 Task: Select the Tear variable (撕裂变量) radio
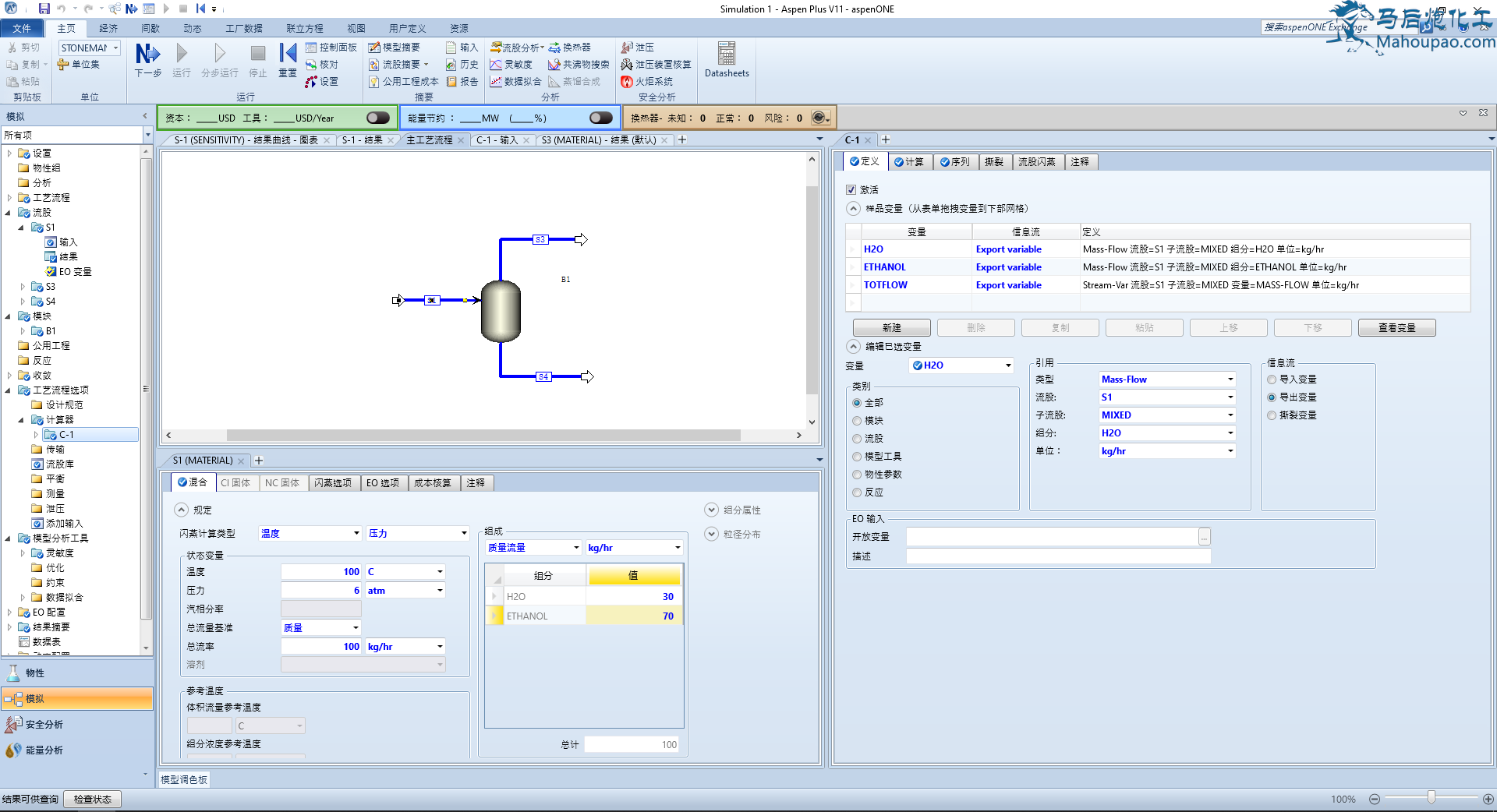(x=1272, y=415)
